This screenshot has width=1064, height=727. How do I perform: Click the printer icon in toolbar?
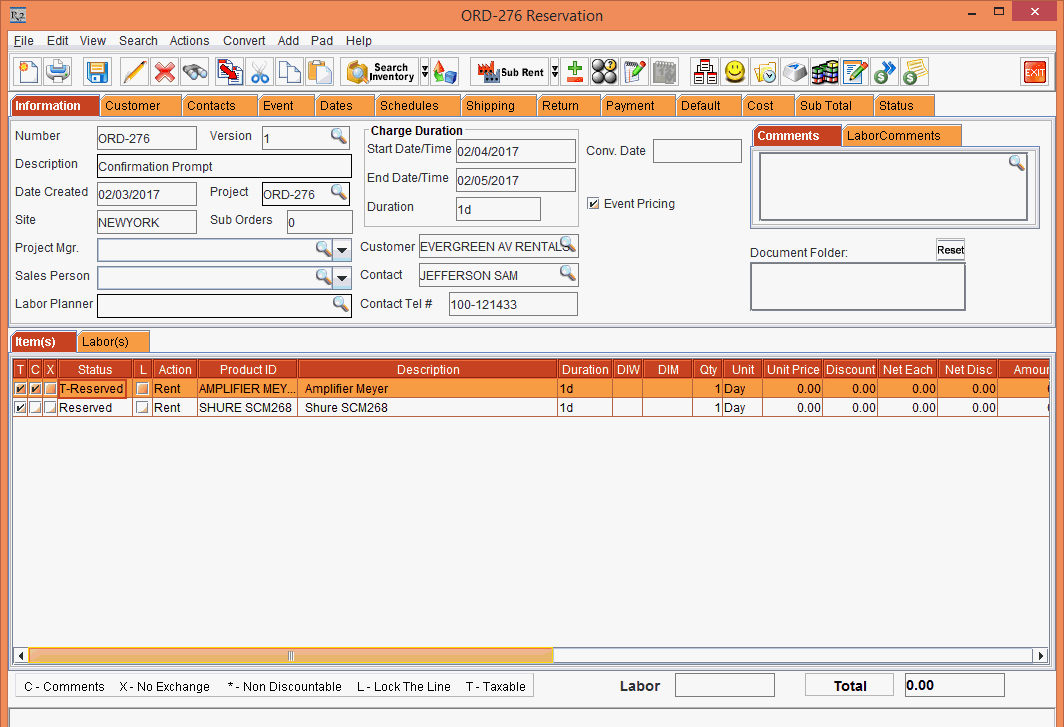click(58, 72)
